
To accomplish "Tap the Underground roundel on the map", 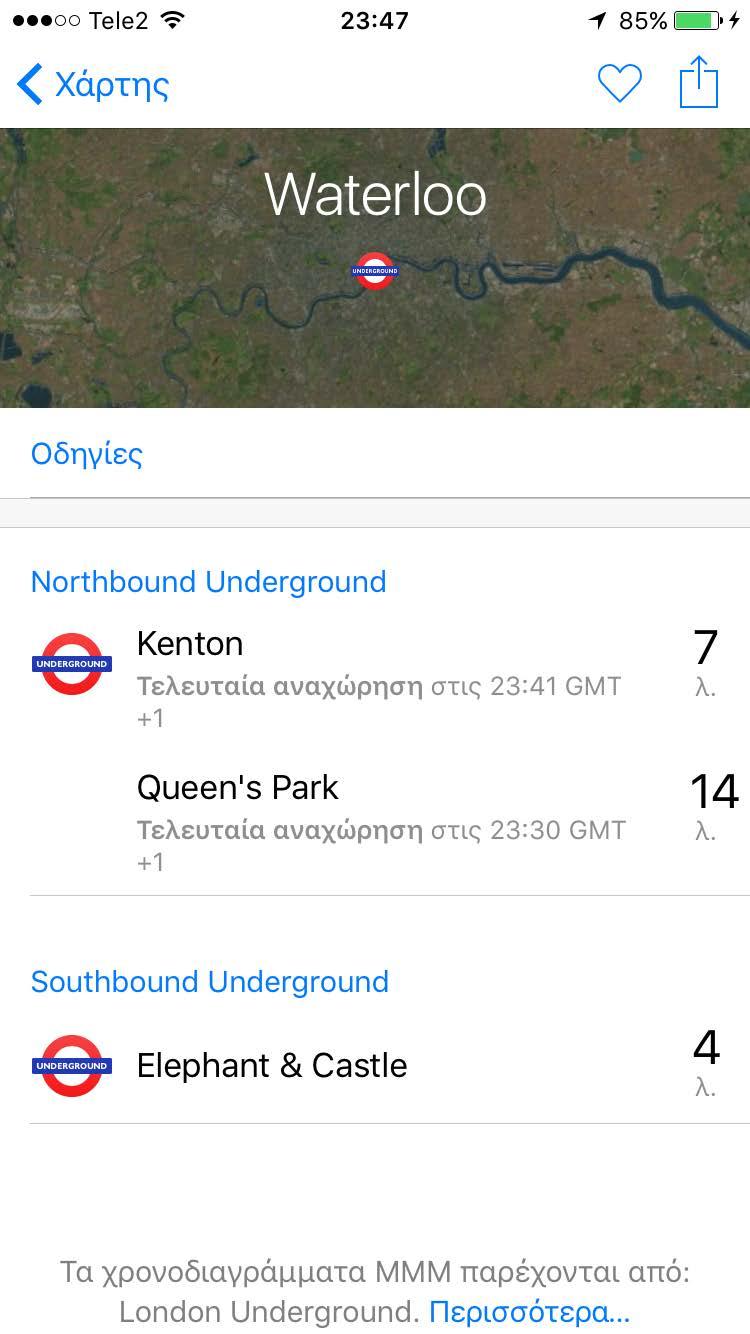I will click(376, 271).
